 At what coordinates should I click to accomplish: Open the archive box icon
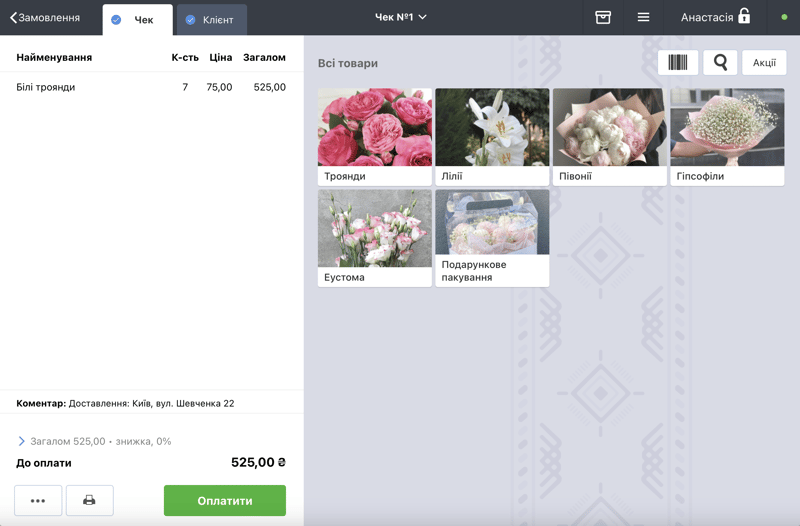click(603, 17)
